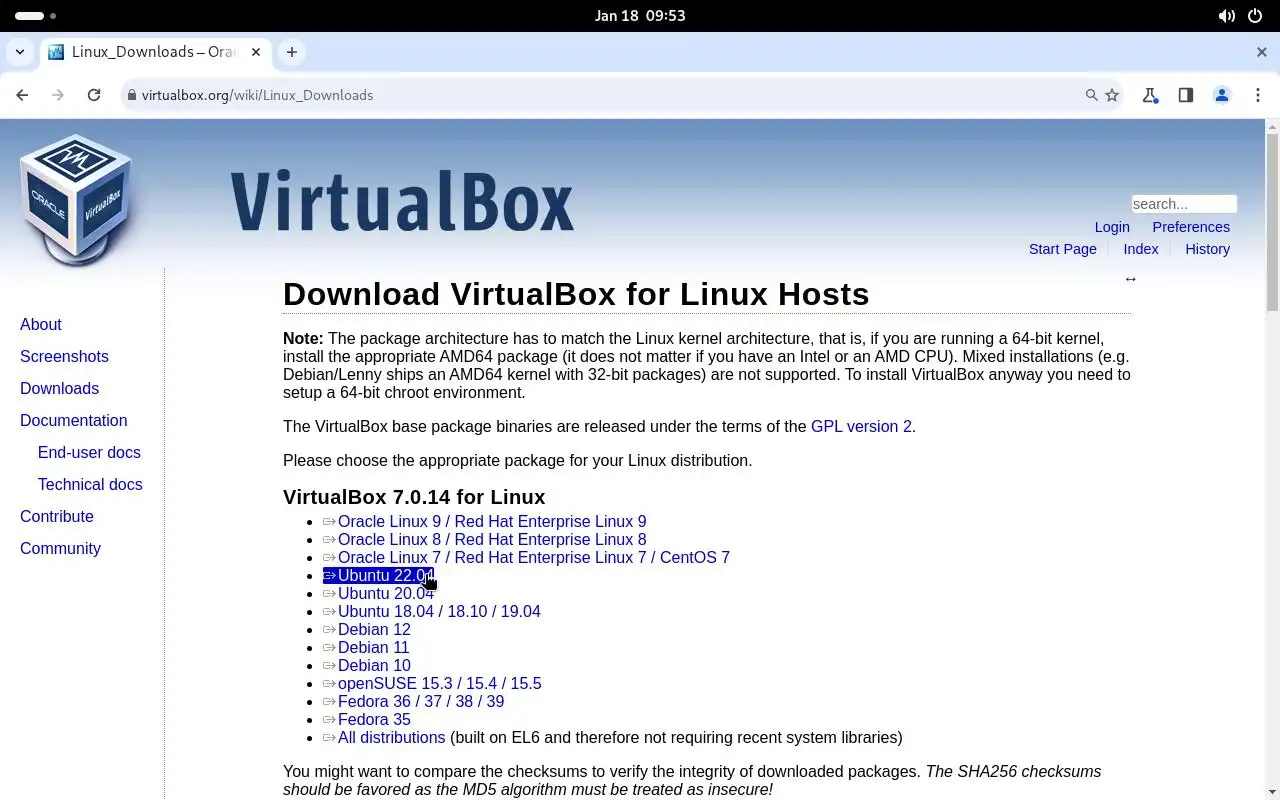Open the All distributions link
Screen dimensions: 1280x800
point(384,737)
